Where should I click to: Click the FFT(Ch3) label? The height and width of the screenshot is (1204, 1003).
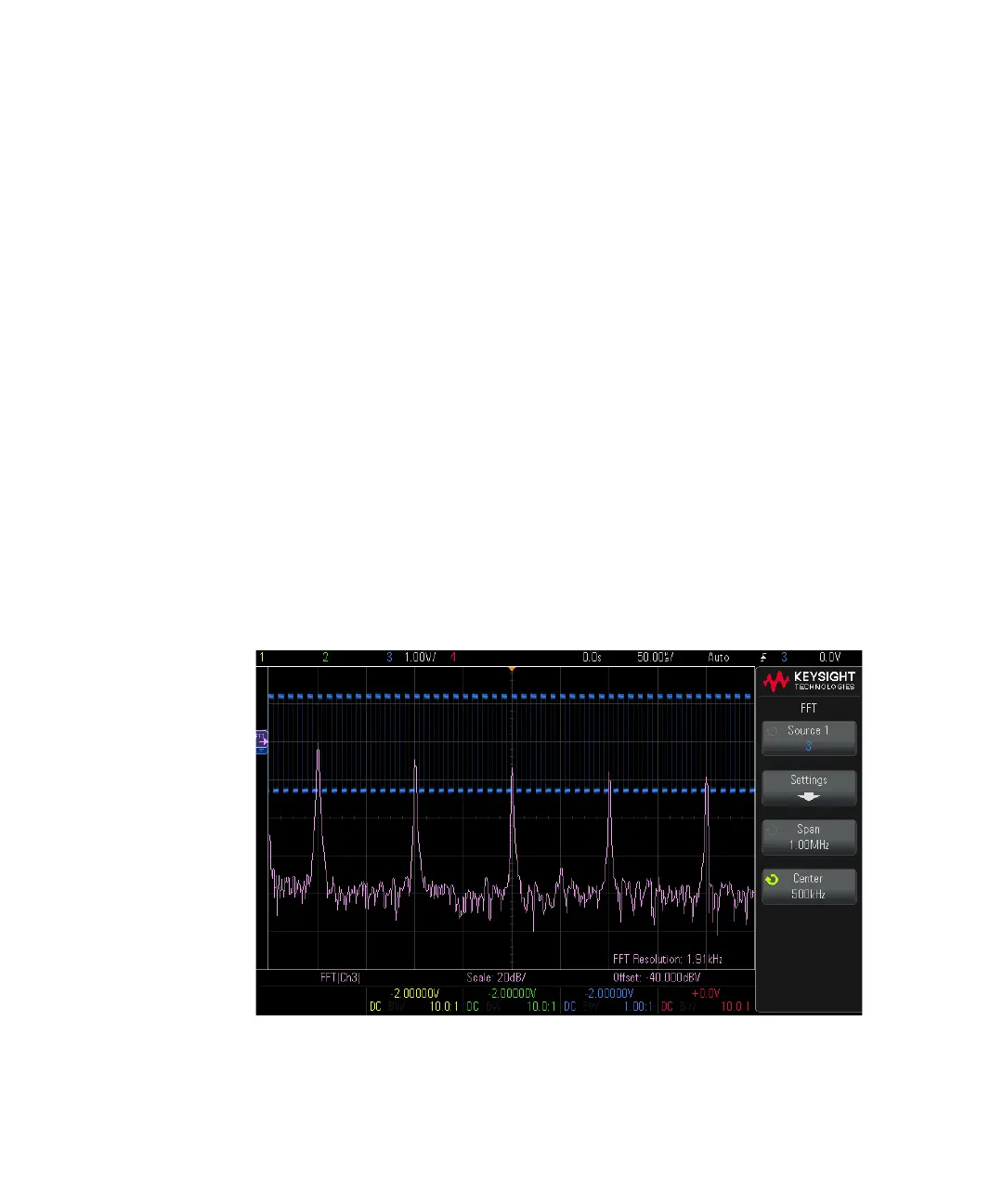point(339,978)
